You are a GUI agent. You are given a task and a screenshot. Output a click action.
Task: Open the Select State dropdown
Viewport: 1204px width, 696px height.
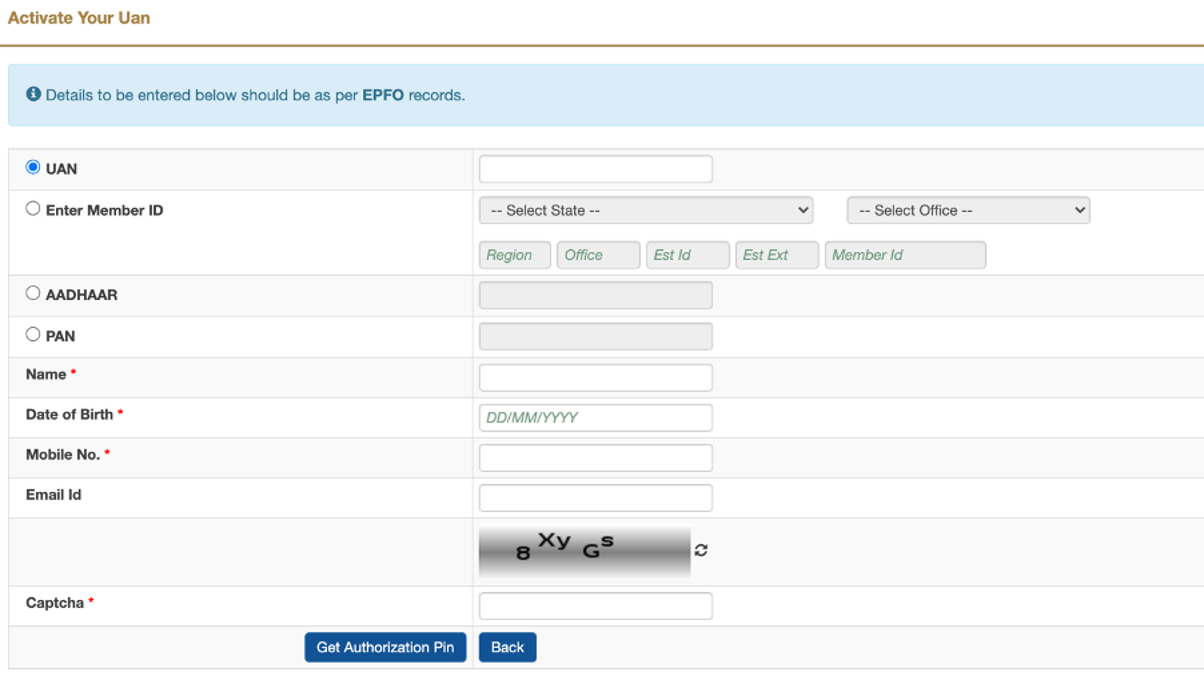[646, 210]
